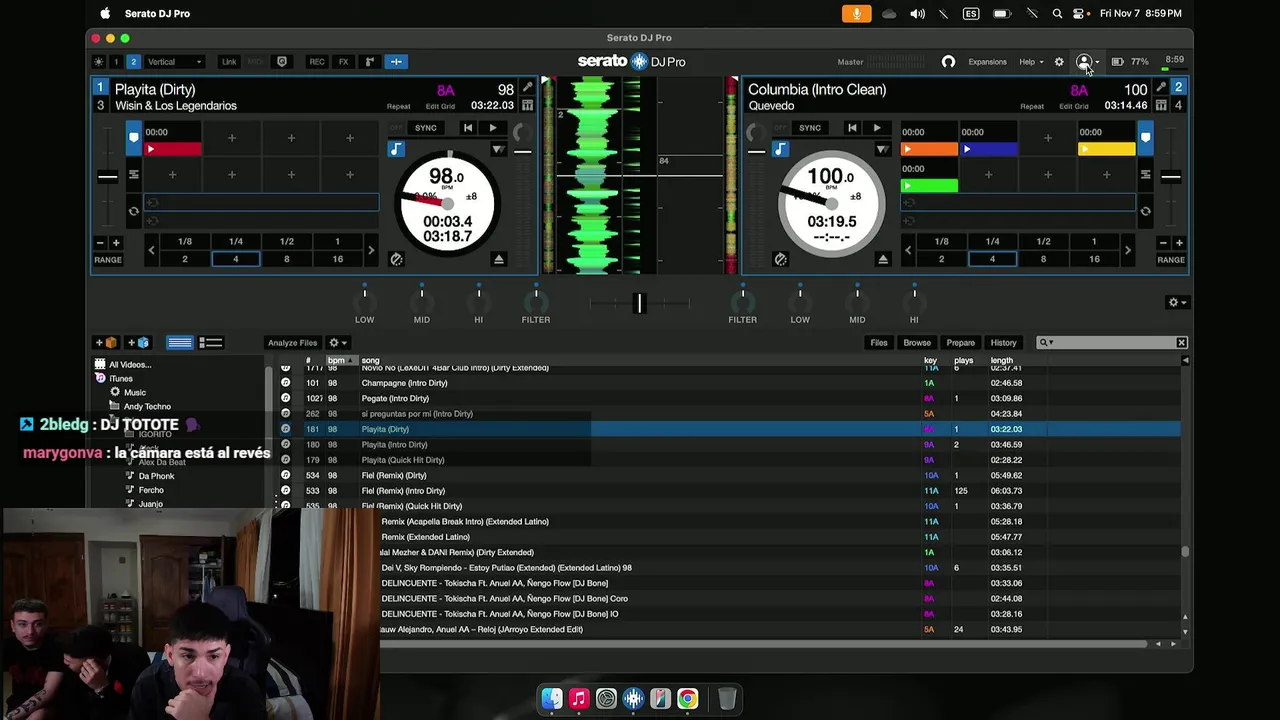Trigger the blue hot cue on right deck
This screenshot has width=1280, height=720.
pyautogui.click(x=988, y=149)
